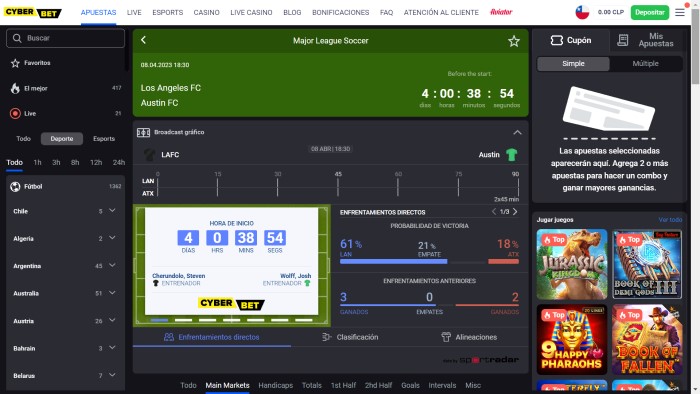
Task: Go back with the arrow beside Major League Soccer
Action: 143,40
